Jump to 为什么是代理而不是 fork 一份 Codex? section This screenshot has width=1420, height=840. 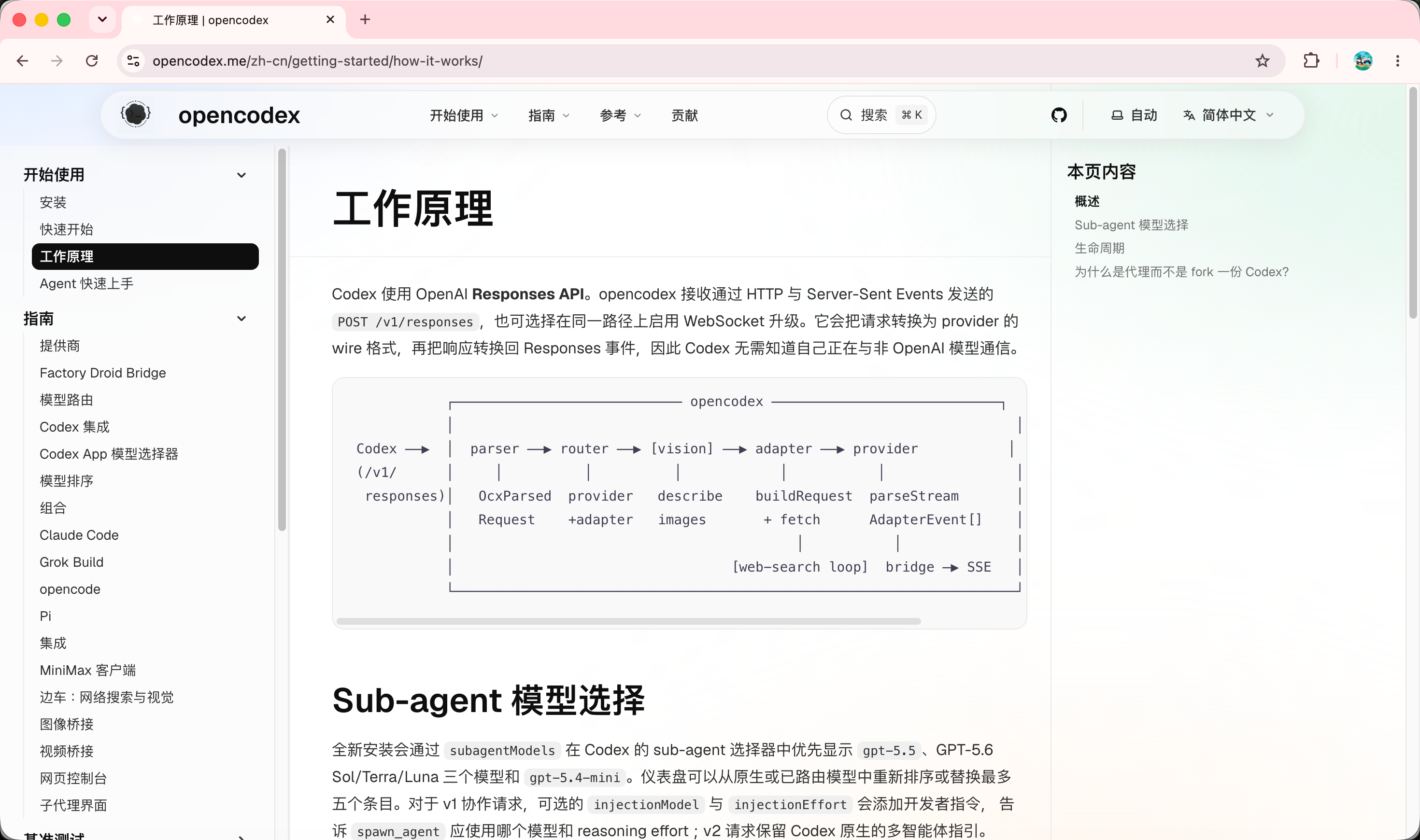tap(1181, 272)
